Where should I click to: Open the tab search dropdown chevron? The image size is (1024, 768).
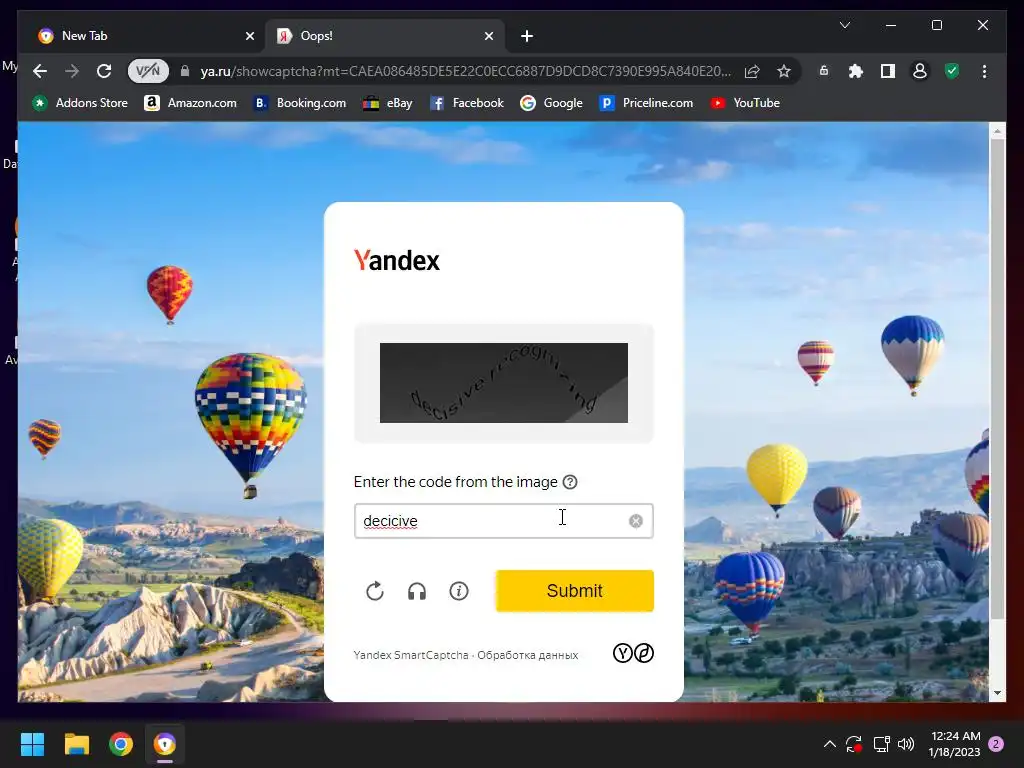click(x=844, y=25)
